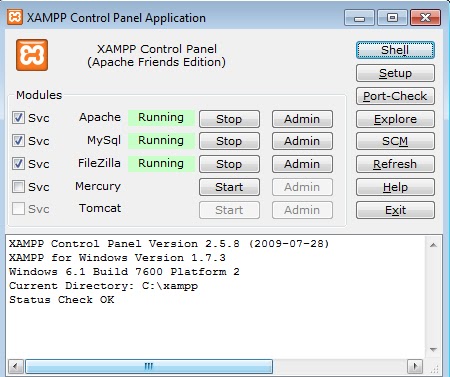This screenshot has height=377, width=450.
Task: Stop the FileZilla module
Action: coord(229,164)
